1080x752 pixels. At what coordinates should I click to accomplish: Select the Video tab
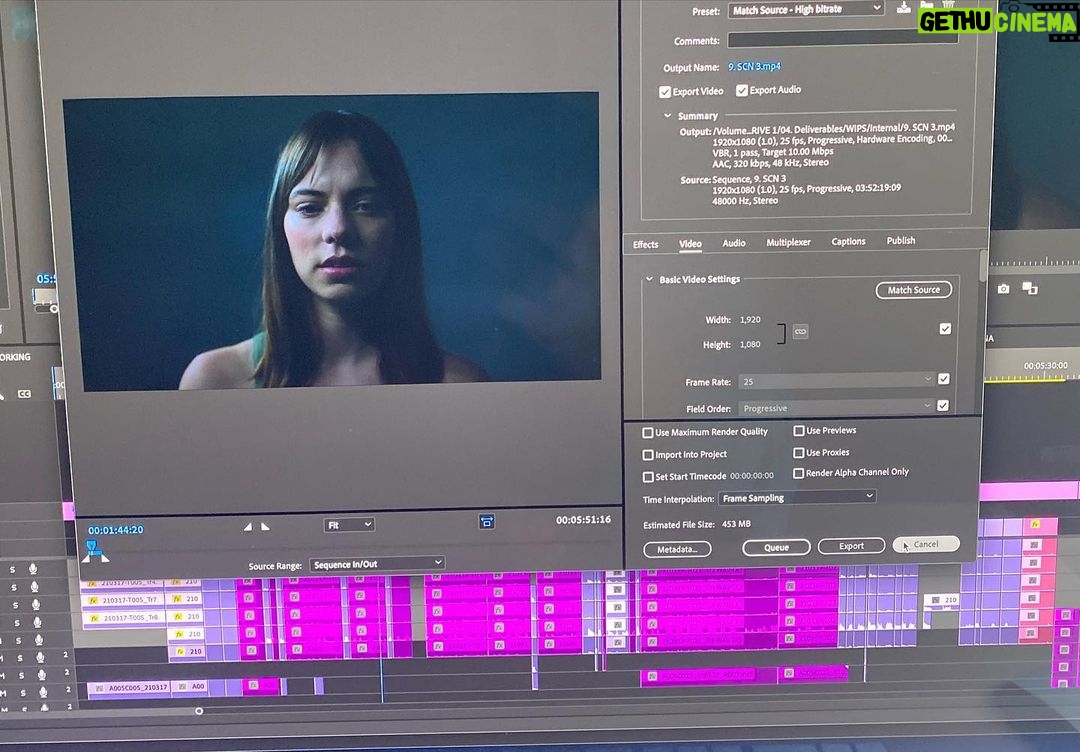click(690, 244)
